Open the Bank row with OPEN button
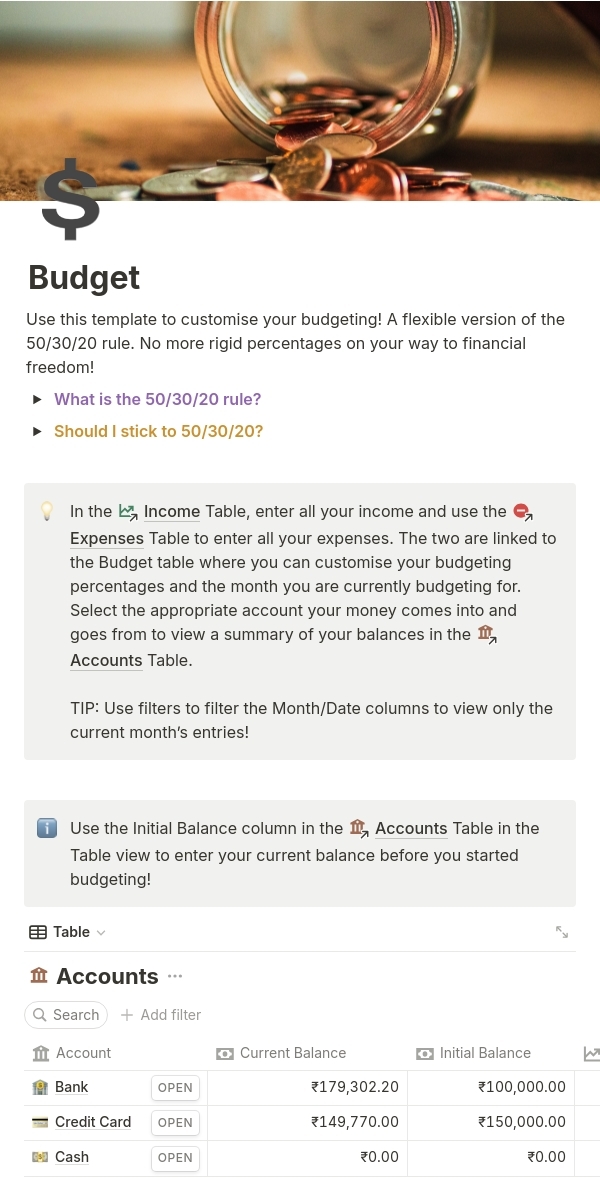The image size is (600, 1200). [x=175, y=1088]
